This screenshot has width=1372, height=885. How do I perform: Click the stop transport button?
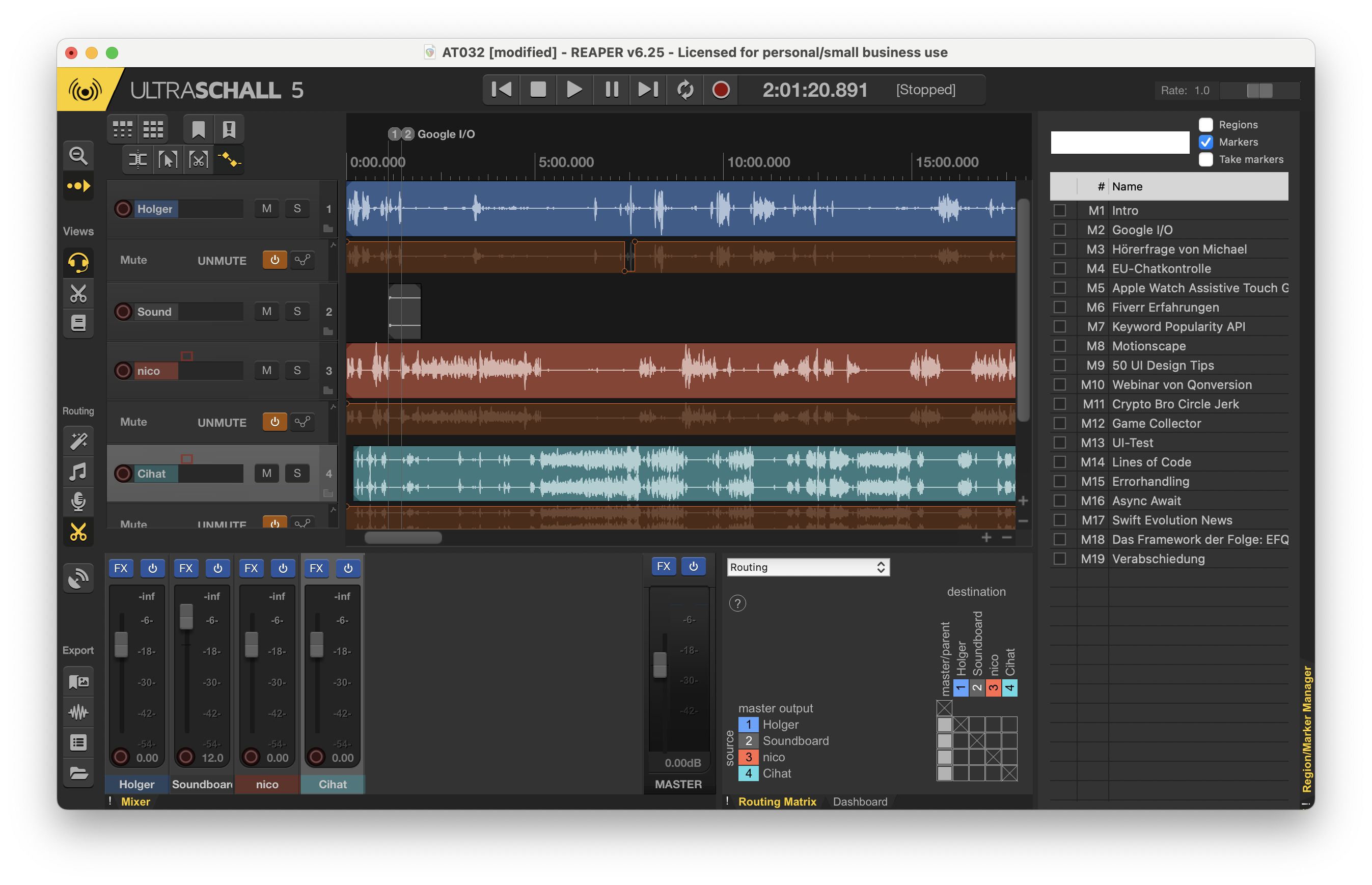538,90
